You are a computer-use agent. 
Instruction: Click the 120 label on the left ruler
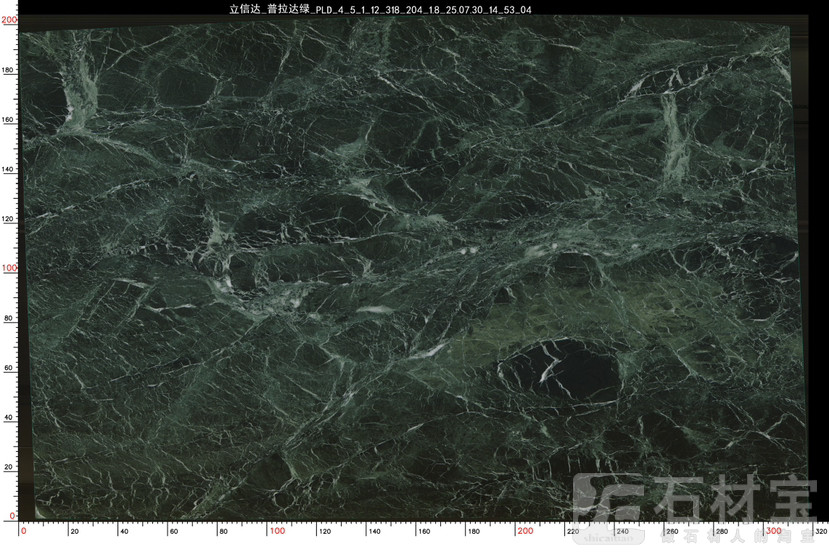tap(9, 219)
